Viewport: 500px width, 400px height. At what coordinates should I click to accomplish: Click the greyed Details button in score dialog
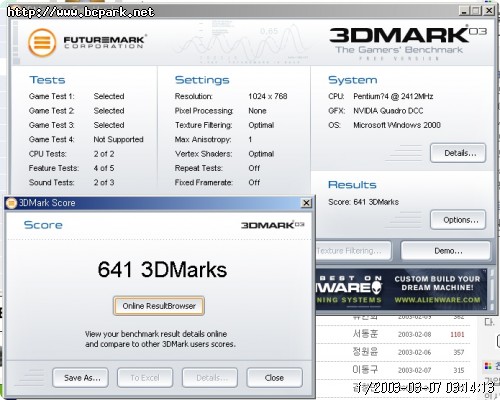coord(210,378)
